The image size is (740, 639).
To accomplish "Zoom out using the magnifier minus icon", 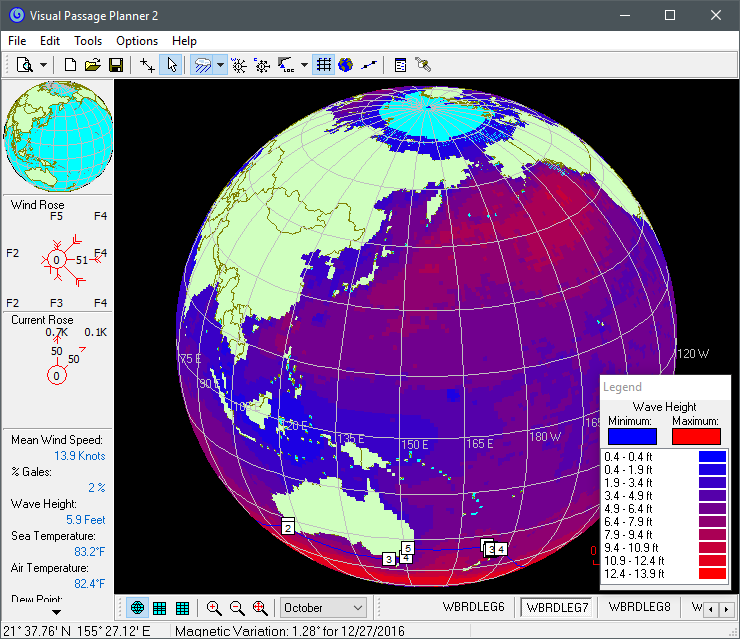I will (x=237, y=608).
